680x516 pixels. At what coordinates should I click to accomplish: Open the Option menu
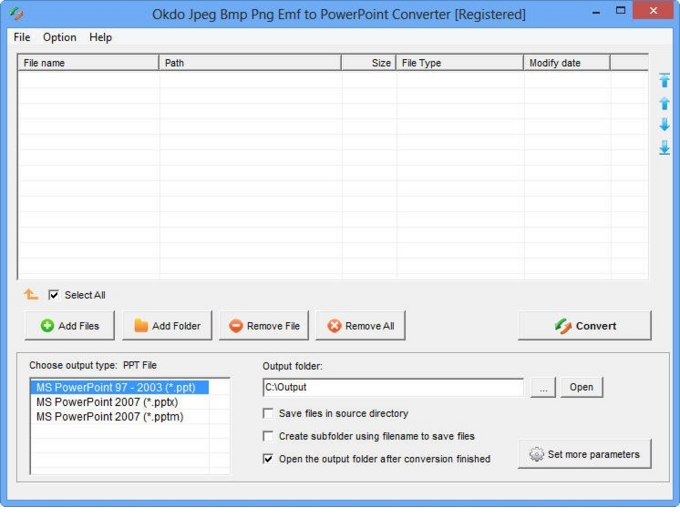(59, 37)
